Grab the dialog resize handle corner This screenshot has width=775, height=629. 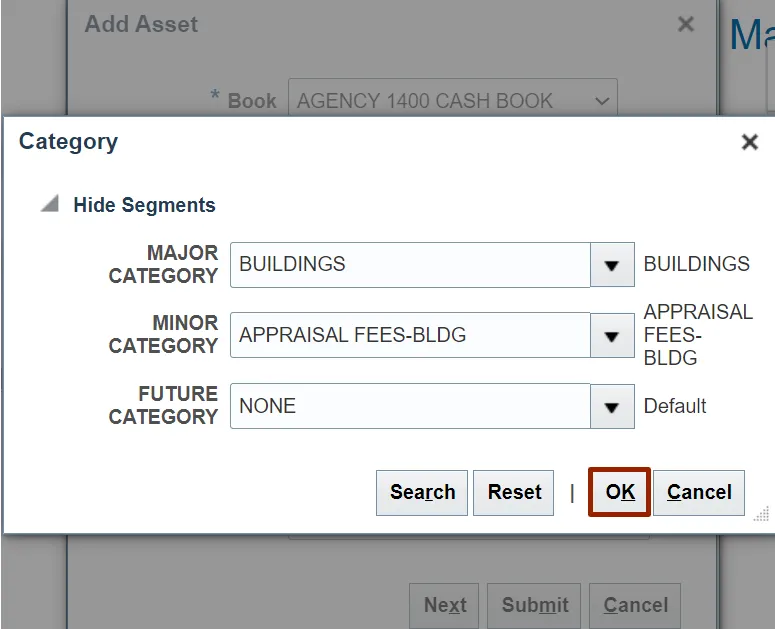pos(761,514)
